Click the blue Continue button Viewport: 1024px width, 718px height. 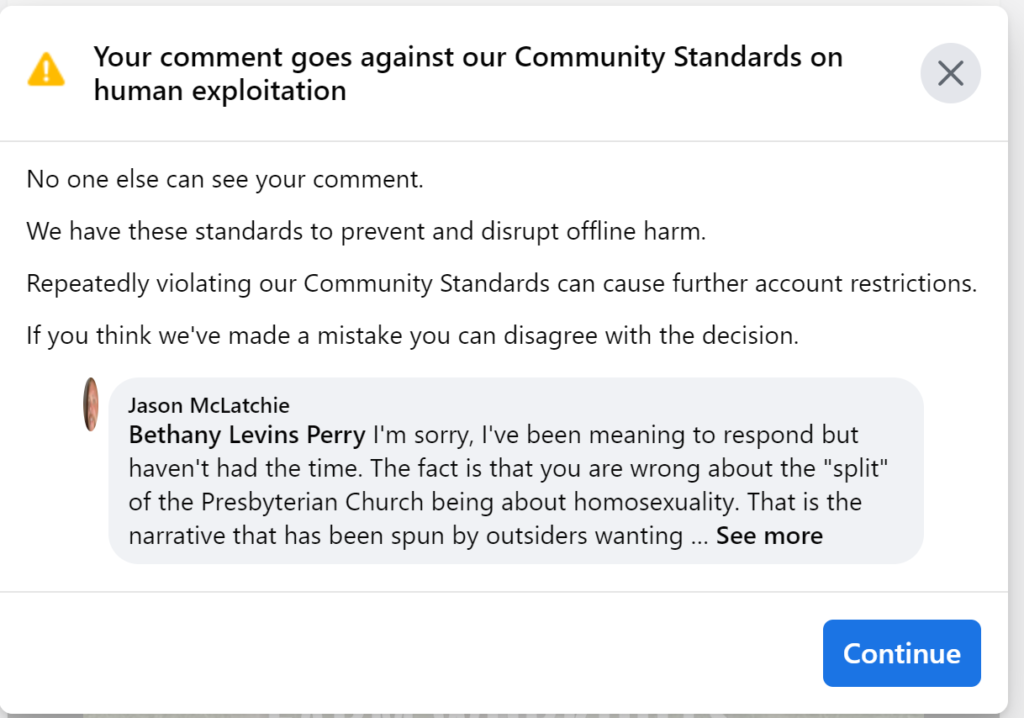click(x=901, y=653)
